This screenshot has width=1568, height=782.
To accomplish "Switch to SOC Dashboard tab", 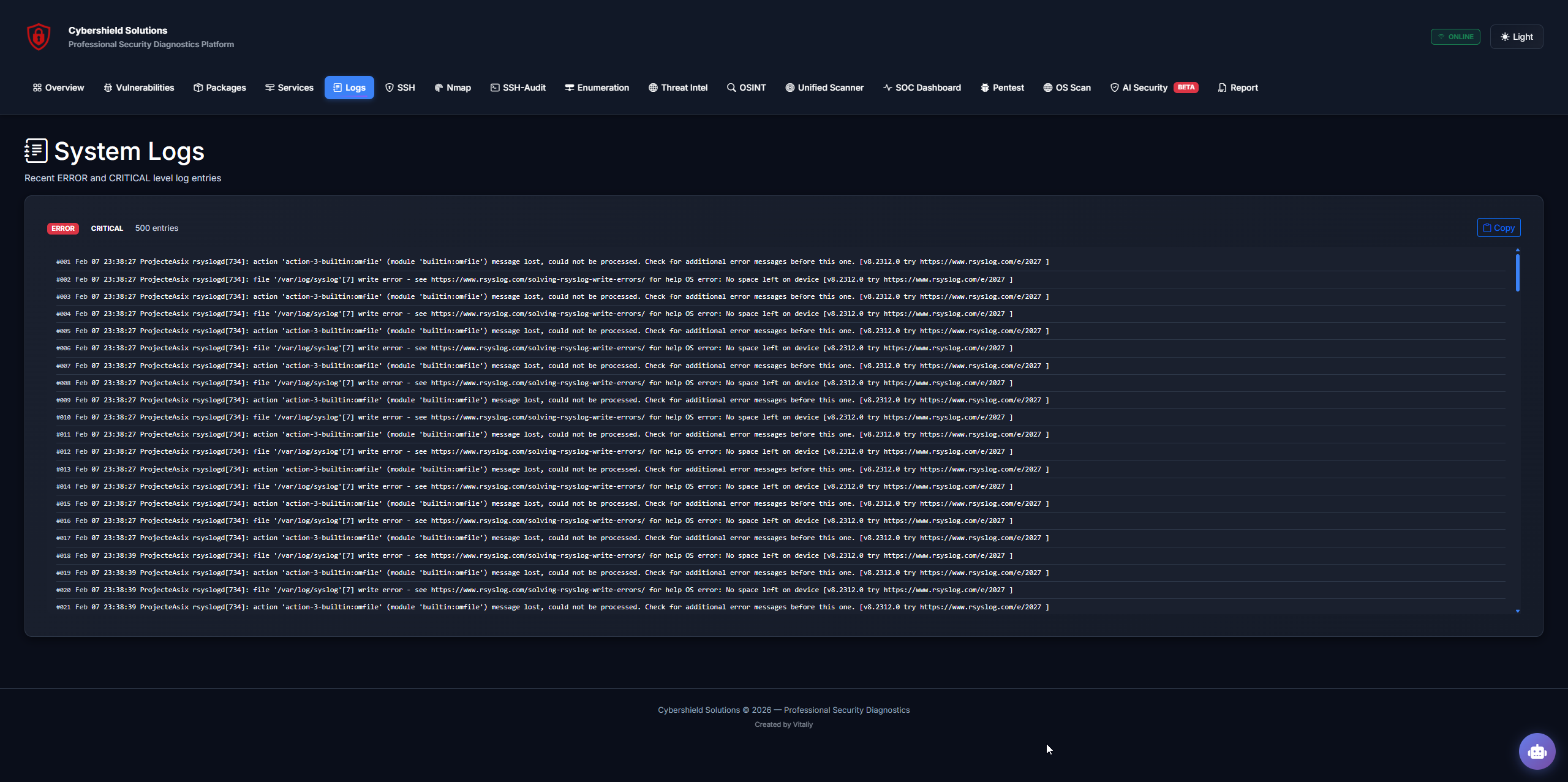I will click(x=922, y=88).
